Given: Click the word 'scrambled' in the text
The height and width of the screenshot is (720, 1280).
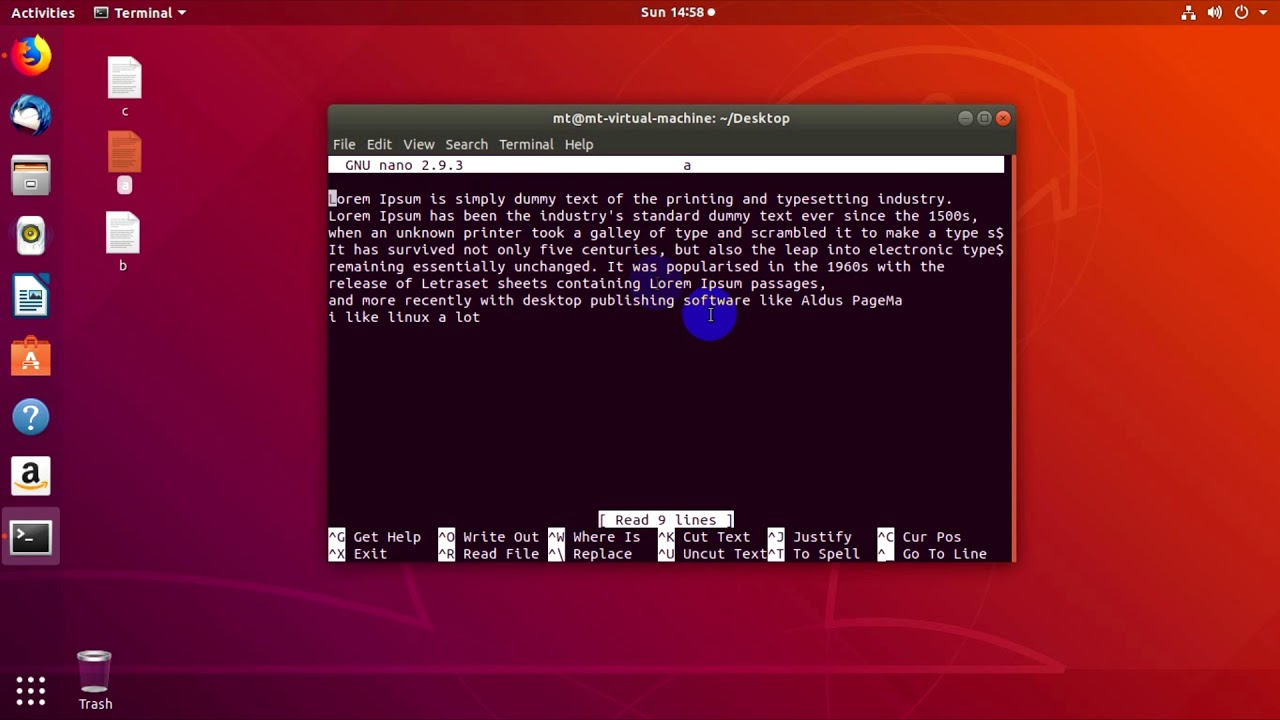Looking at the screenshot, I should 789,233.
